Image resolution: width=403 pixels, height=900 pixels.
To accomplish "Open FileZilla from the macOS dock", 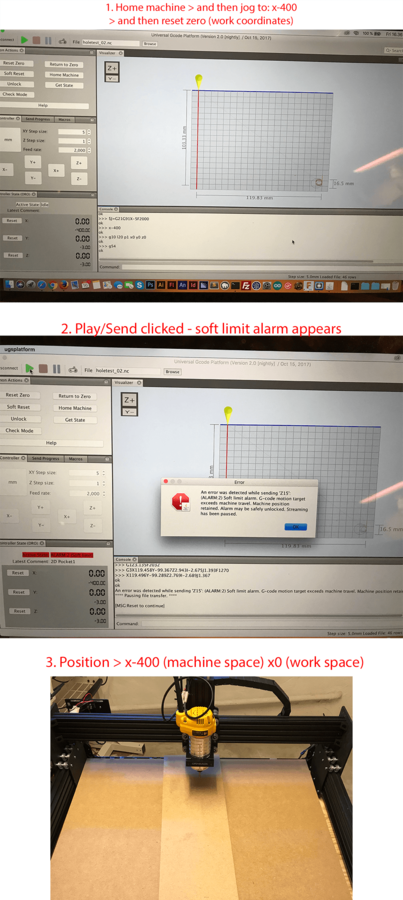I will [247, 285].
